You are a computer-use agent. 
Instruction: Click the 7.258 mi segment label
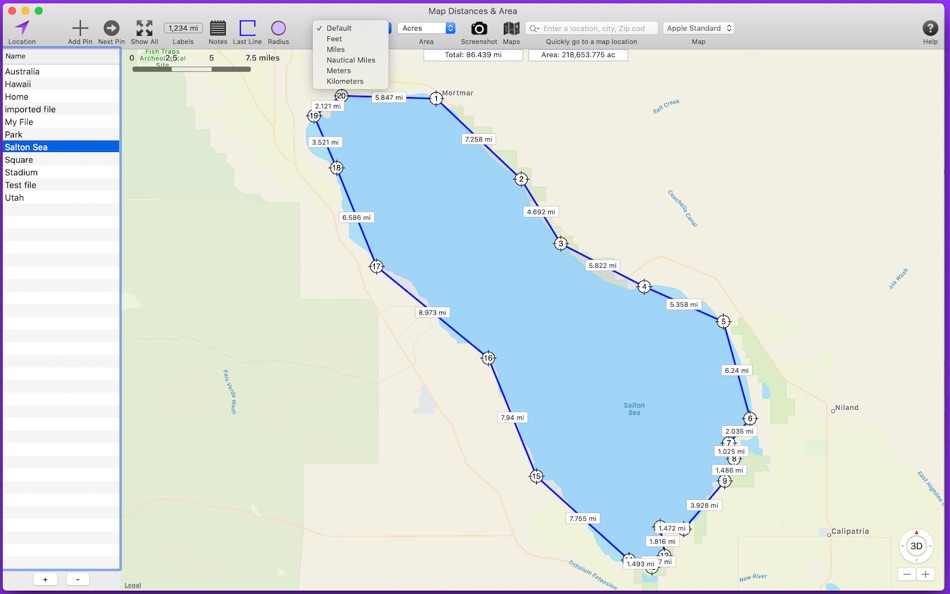tap(479, 139)
